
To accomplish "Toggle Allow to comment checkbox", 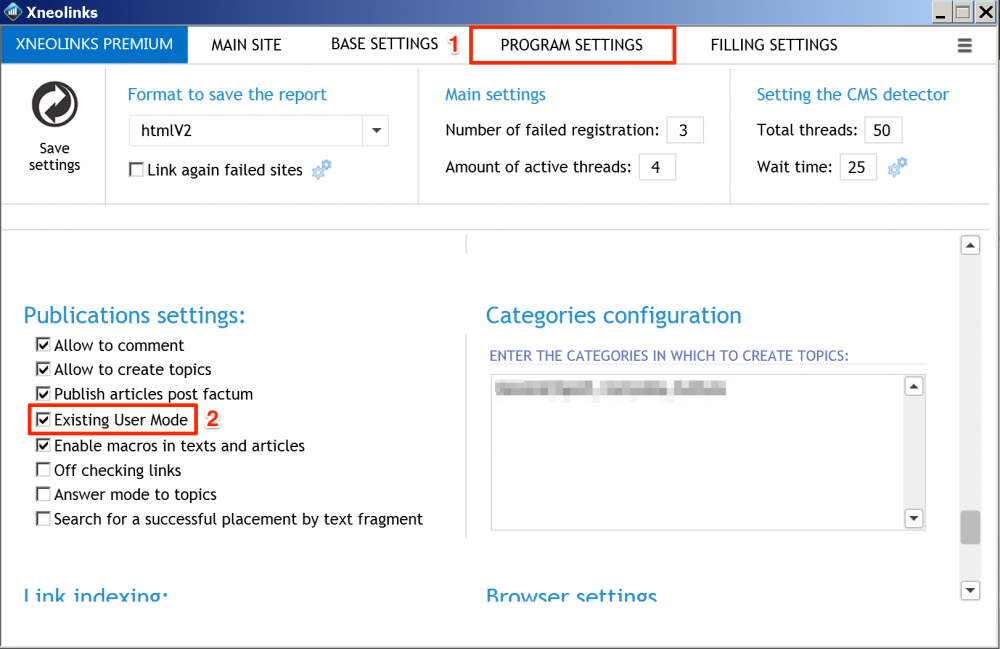I will tap(43, 345).
